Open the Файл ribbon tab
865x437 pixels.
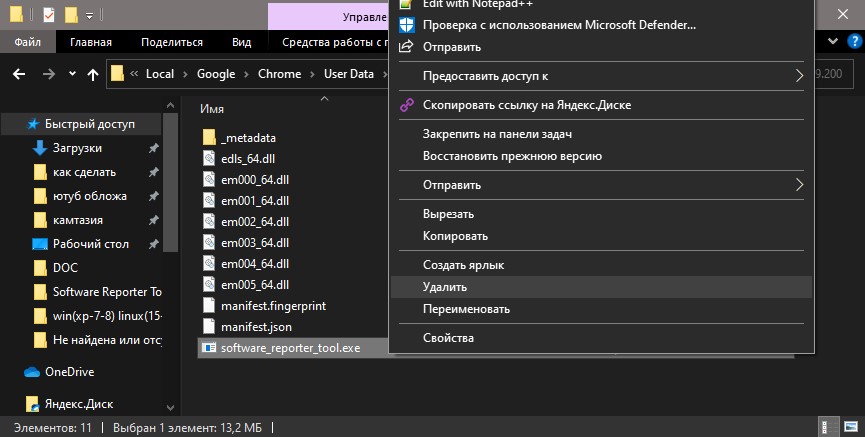(x=28, y=42)
